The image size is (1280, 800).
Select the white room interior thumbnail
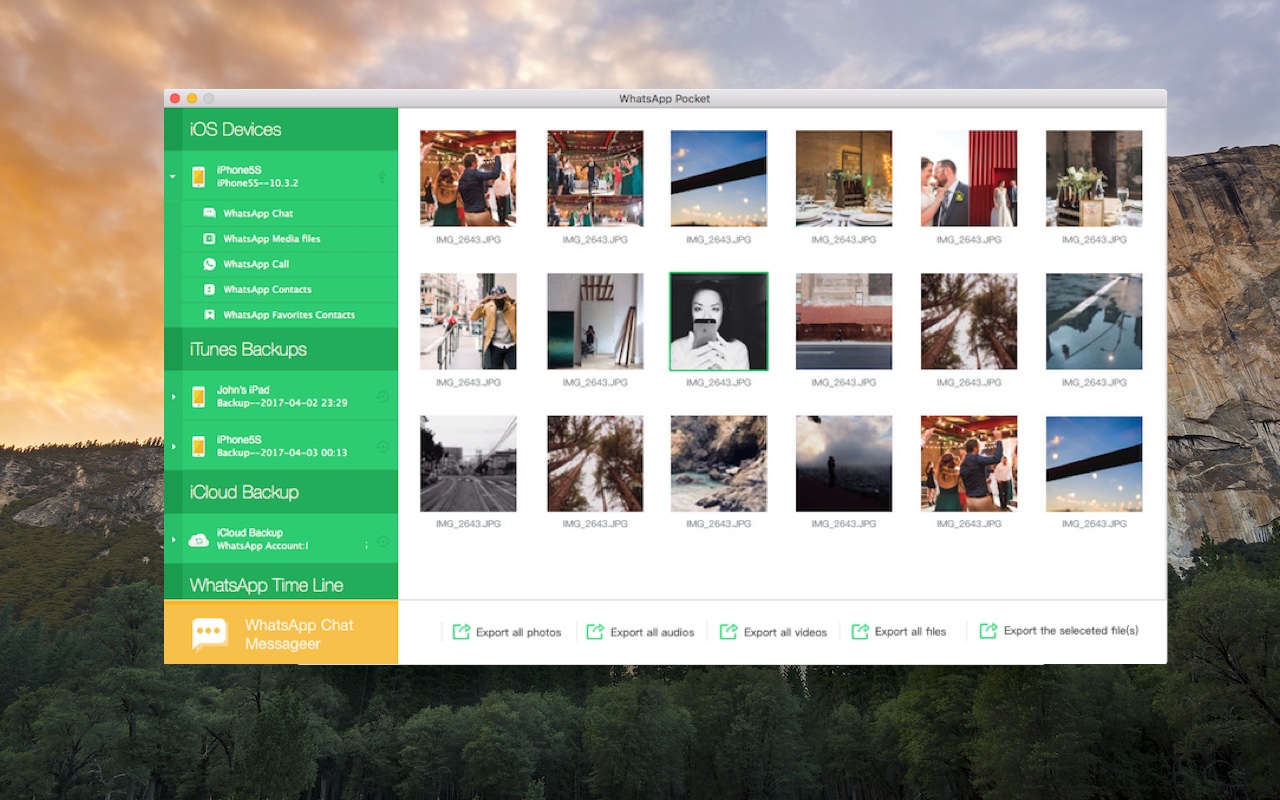(595, 321)
